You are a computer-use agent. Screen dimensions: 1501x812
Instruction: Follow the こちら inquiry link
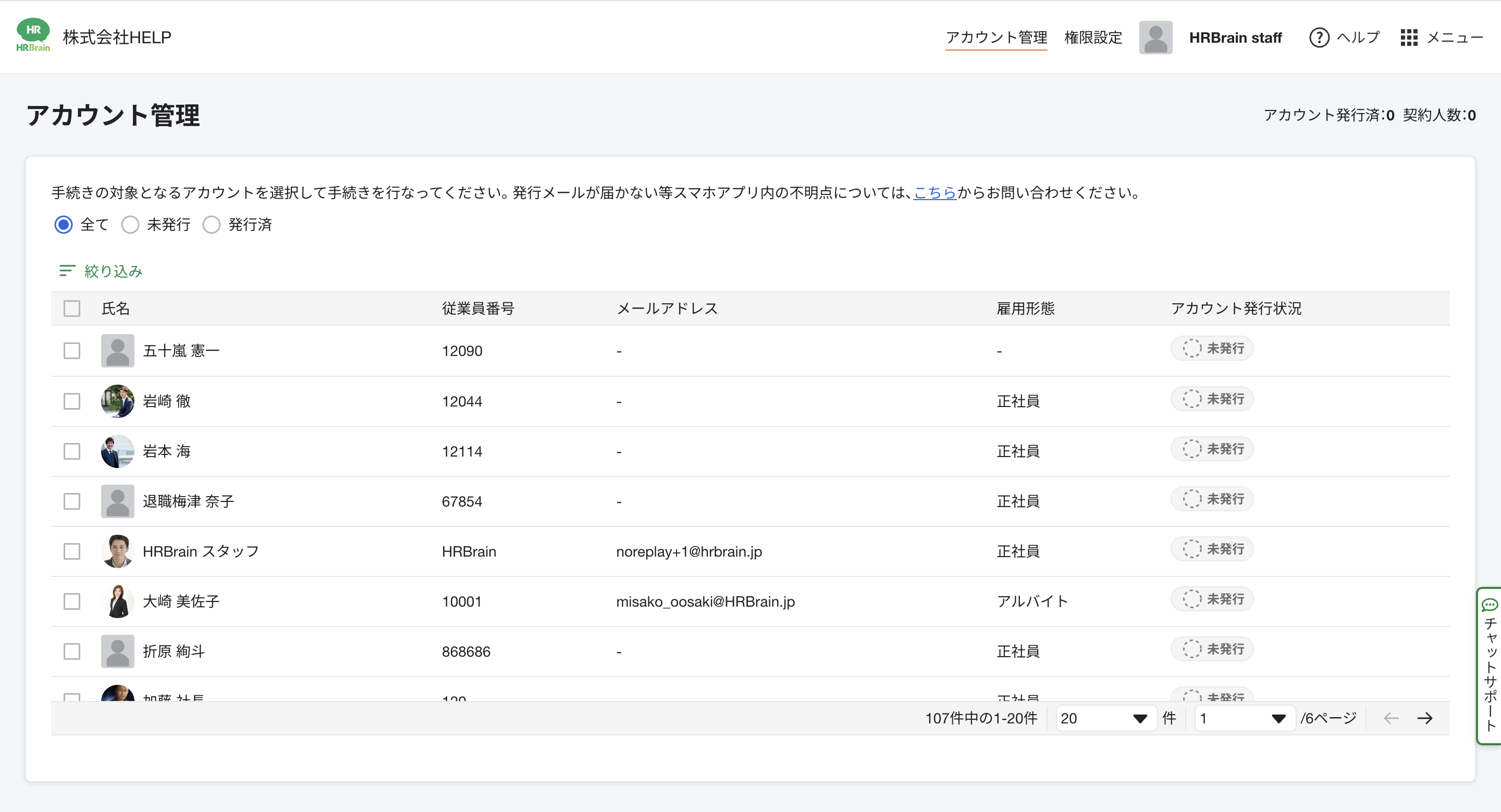click(x=934, y=193)
